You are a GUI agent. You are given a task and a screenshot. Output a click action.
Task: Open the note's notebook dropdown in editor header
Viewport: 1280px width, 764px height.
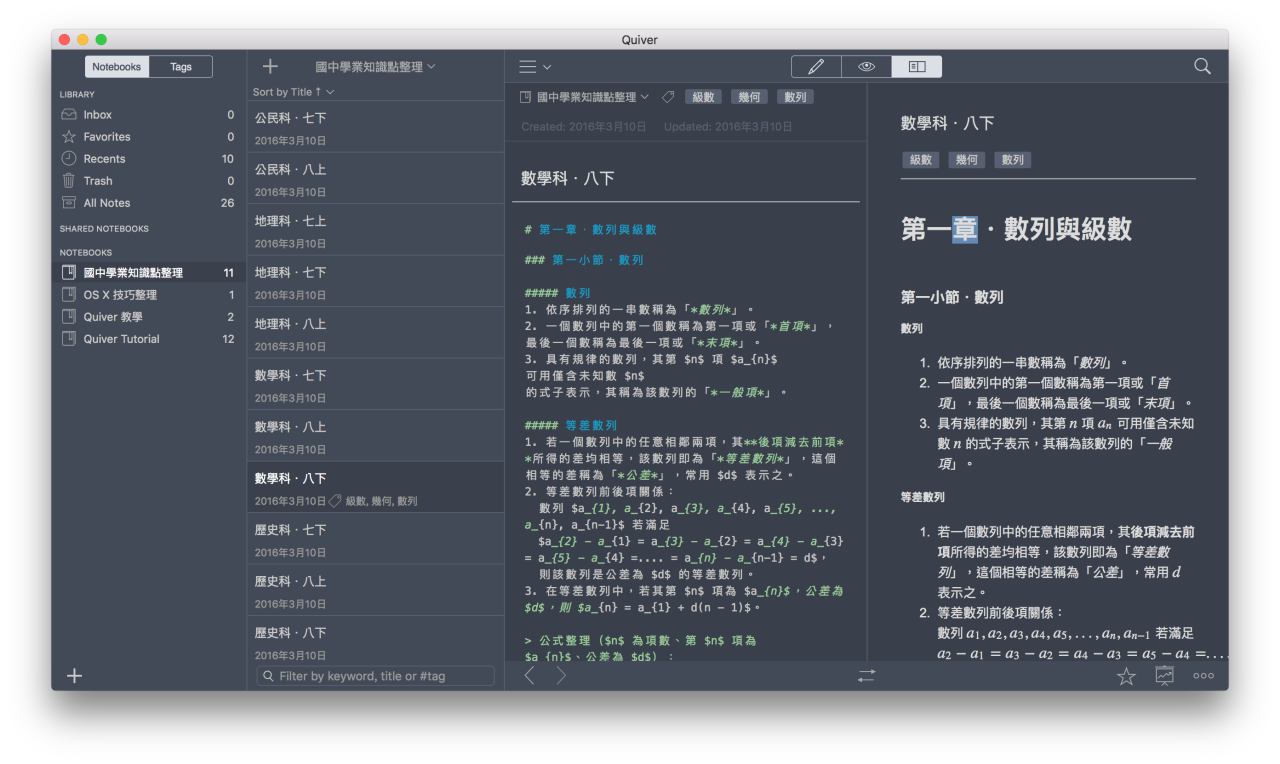585,97
